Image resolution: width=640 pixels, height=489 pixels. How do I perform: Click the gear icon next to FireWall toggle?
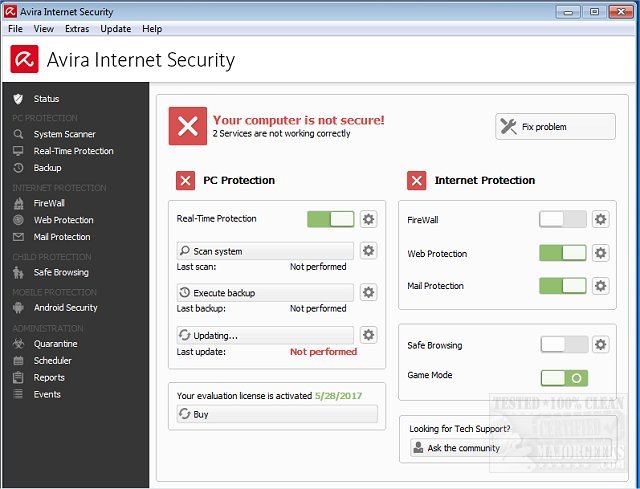(x=600, y=219)
